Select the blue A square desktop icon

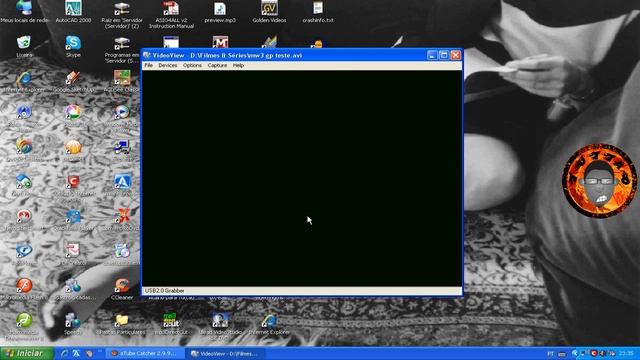pos(122,182)
